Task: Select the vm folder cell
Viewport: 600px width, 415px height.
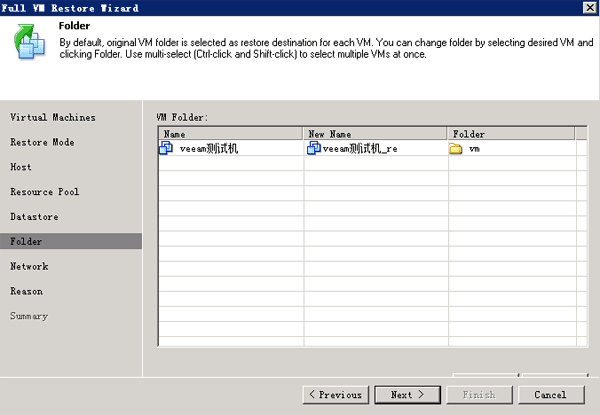Action: pos(512,148)
